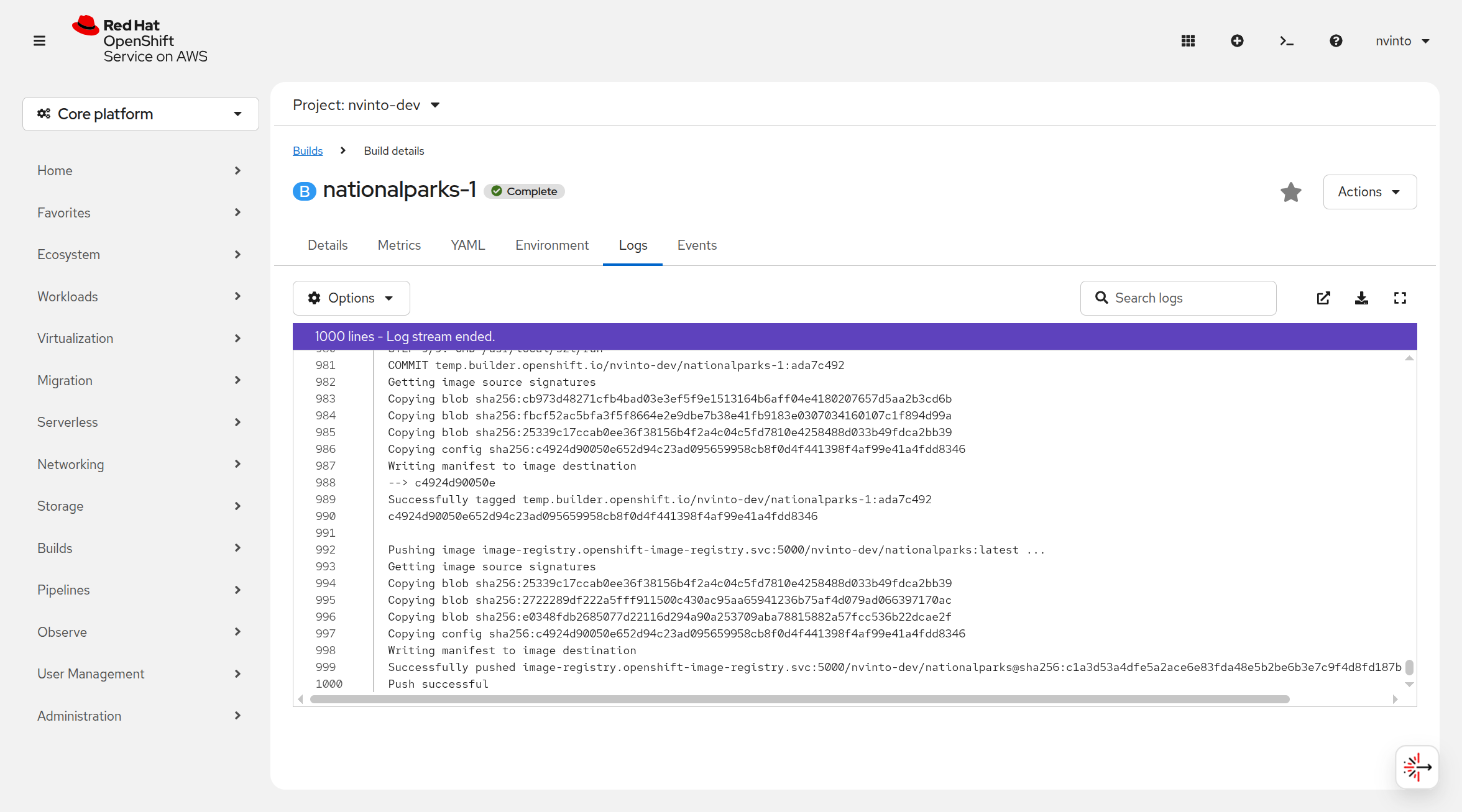Open the nvinto user menu
This screenshot has width=1462, height=812.
click(1402, 41)
